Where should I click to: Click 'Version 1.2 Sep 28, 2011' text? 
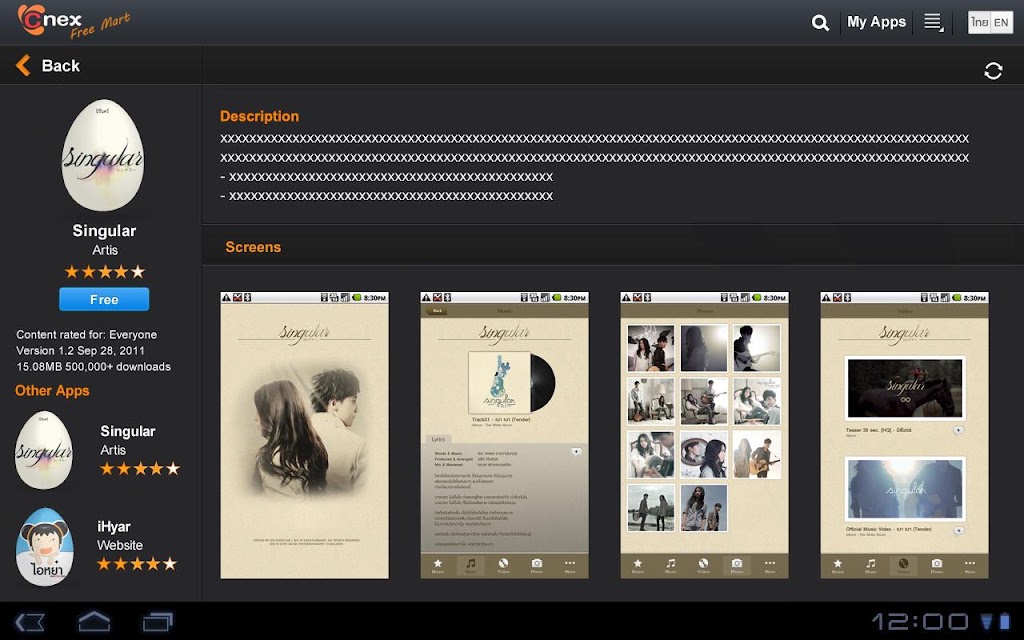point(80,351)
